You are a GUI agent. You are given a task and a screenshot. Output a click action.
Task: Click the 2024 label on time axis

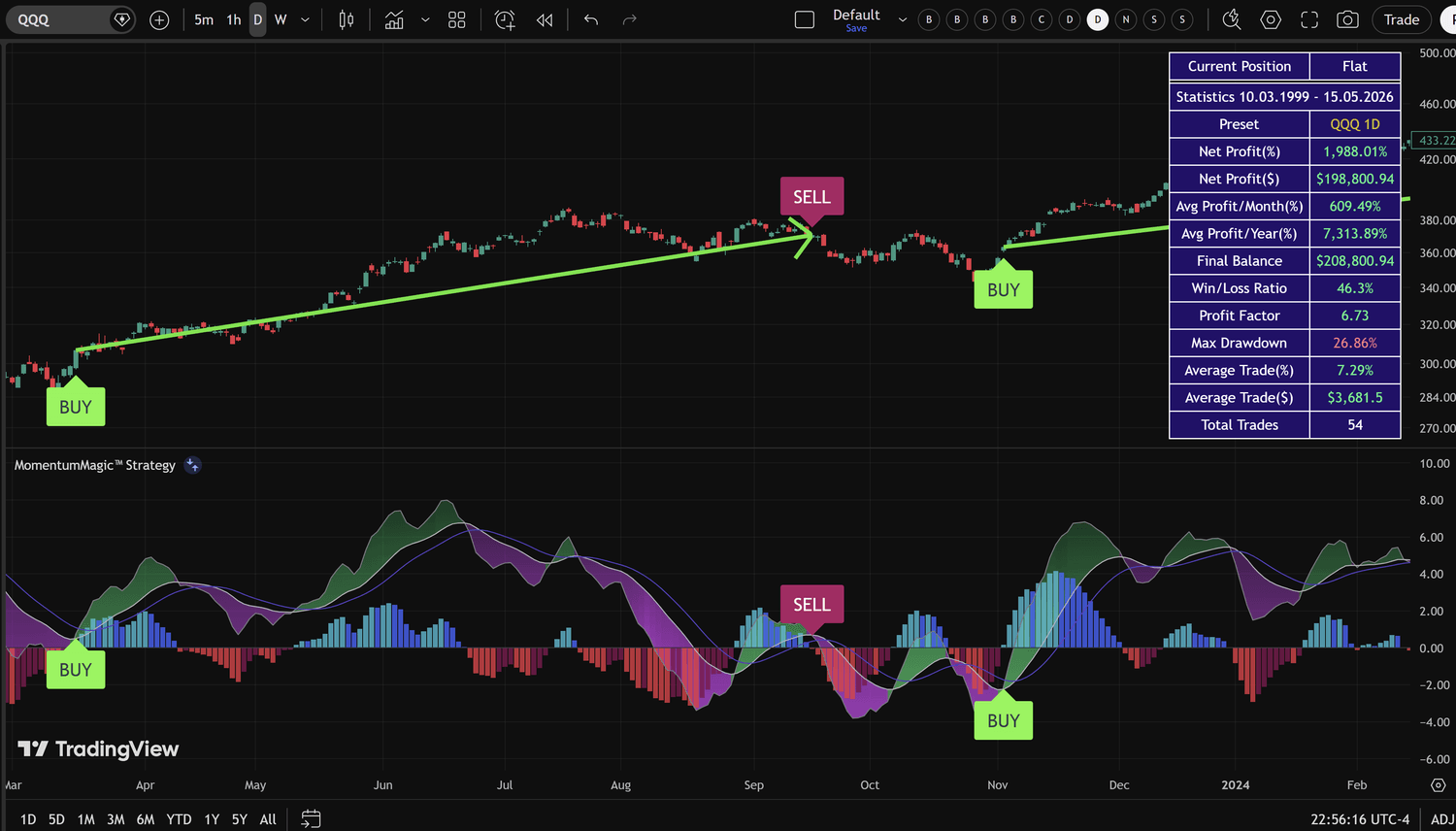[x=1236, y=784]
